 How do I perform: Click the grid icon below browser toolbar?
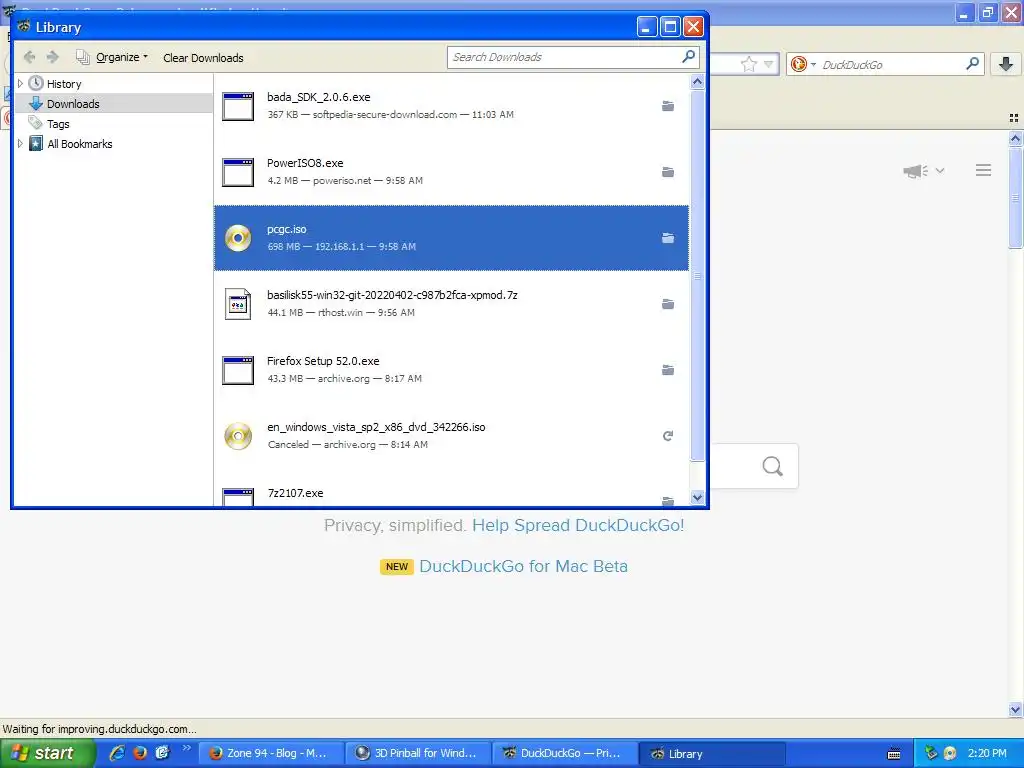tap(1014, 118)
